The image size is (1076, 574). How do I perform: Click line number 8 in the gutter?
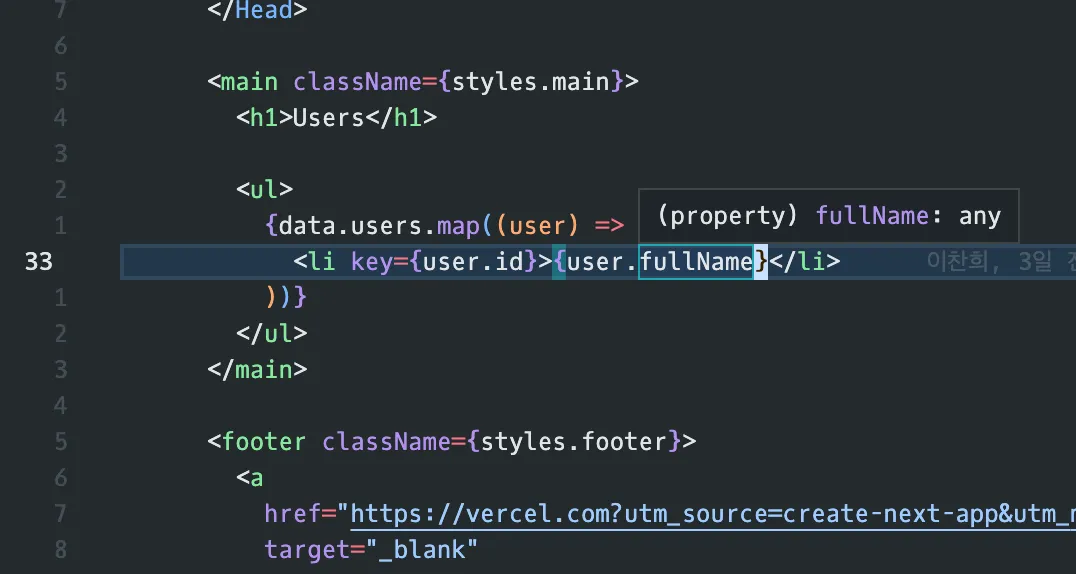(x=60, y=550)
